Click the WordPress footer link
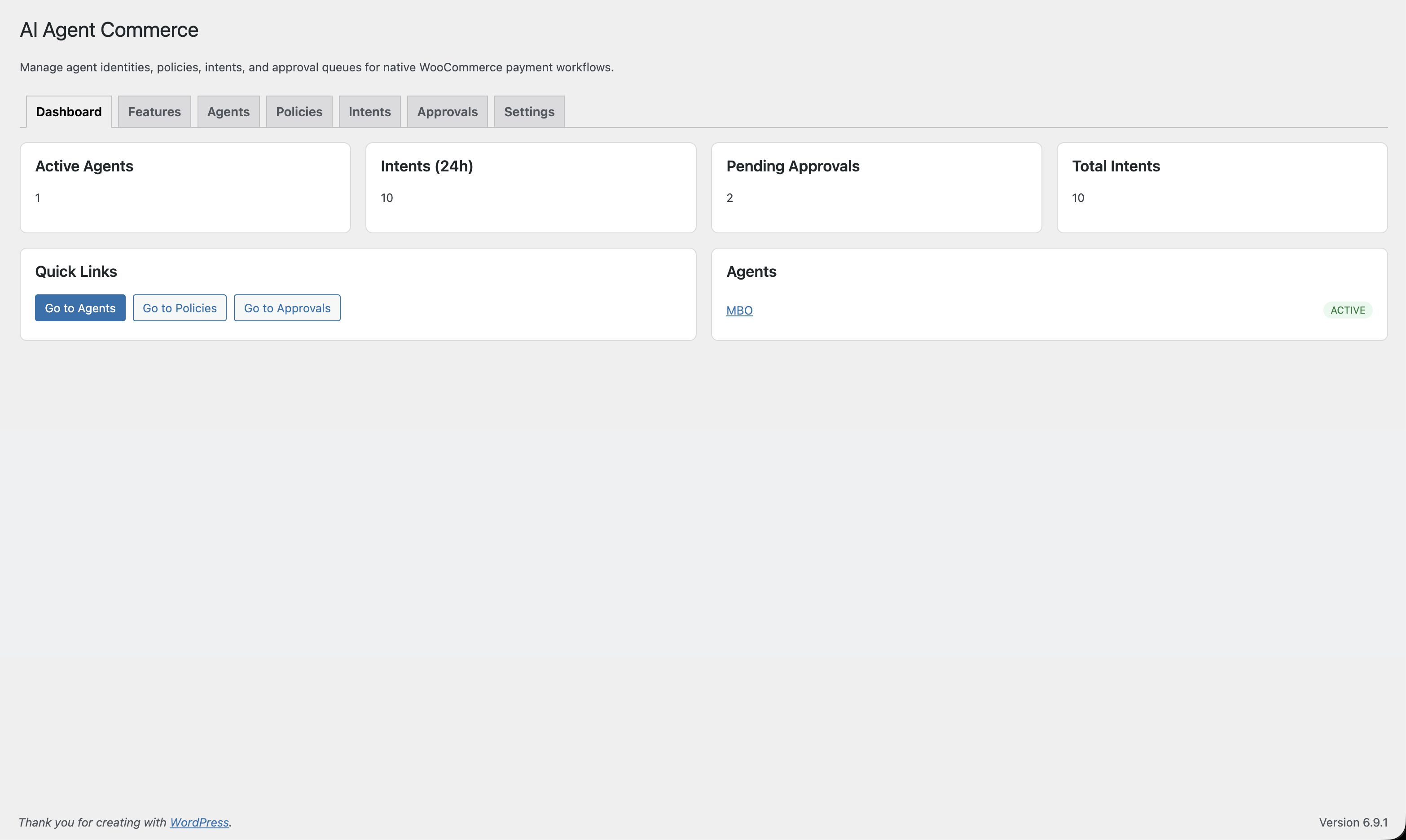 pyautogui.click(x=199, y=822)
